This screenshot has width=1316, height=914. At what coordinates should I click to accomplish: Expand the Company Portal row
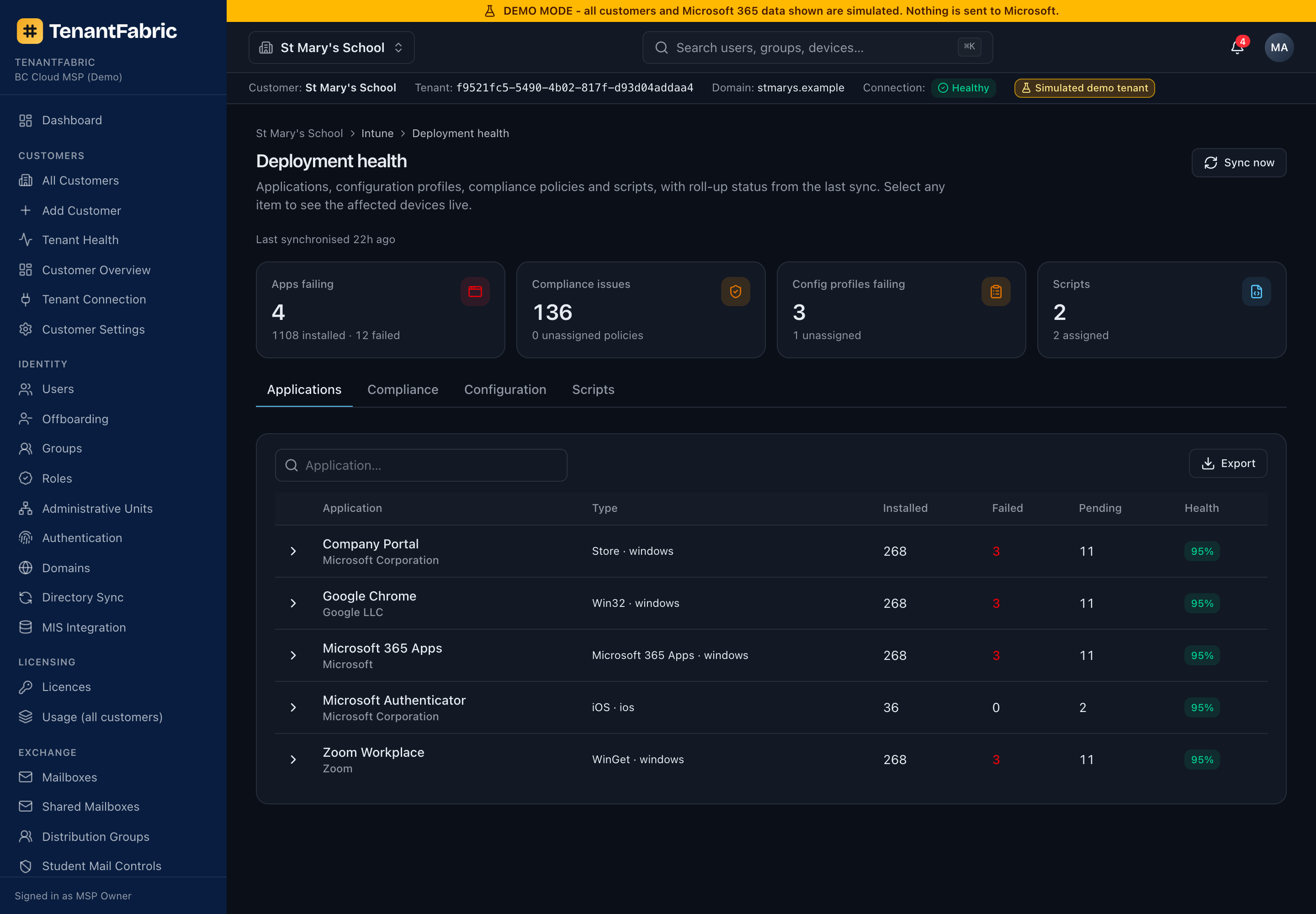[x=293, y=551]
